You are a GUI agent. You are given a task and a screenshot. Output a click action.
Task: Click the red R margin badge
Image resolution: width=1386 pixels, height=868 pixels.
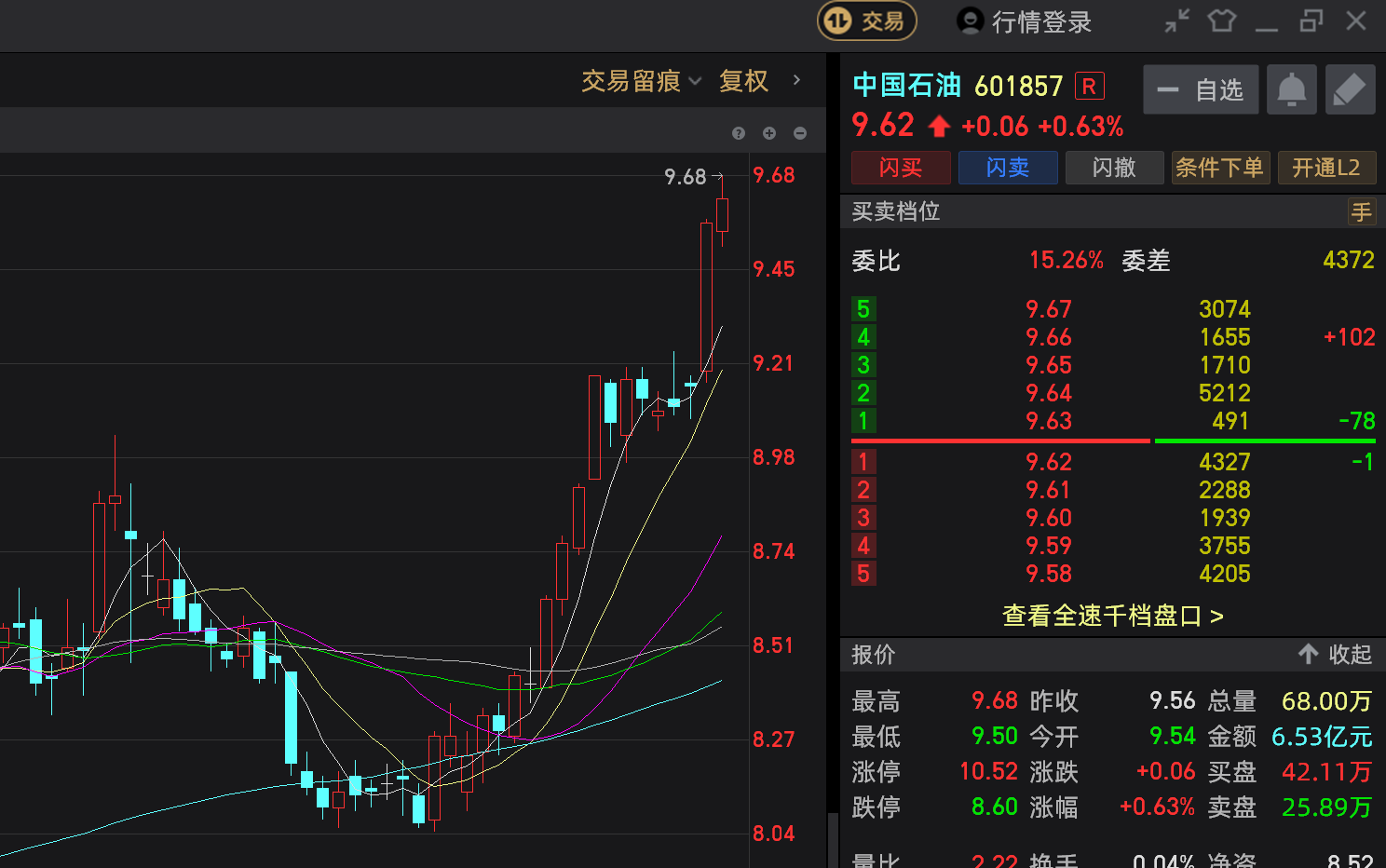[x=1089, y=87]
